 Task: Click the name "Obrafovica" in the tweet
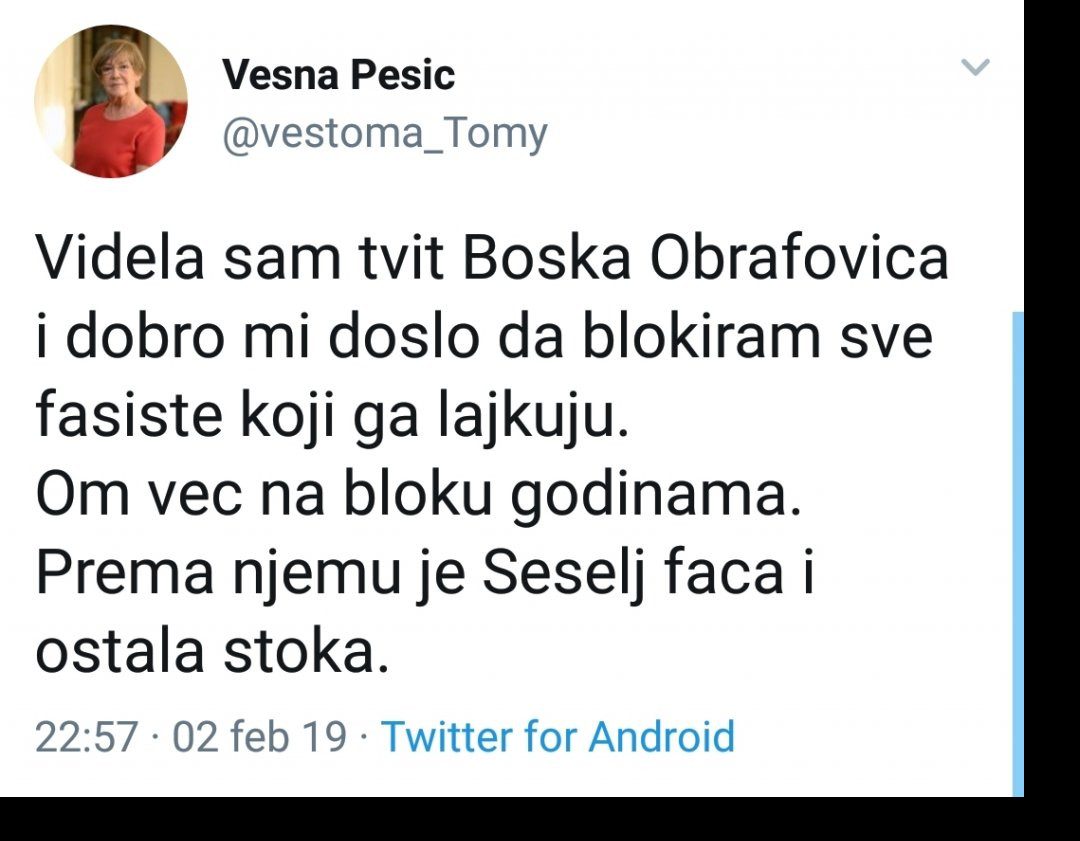[x=799, y=259]
